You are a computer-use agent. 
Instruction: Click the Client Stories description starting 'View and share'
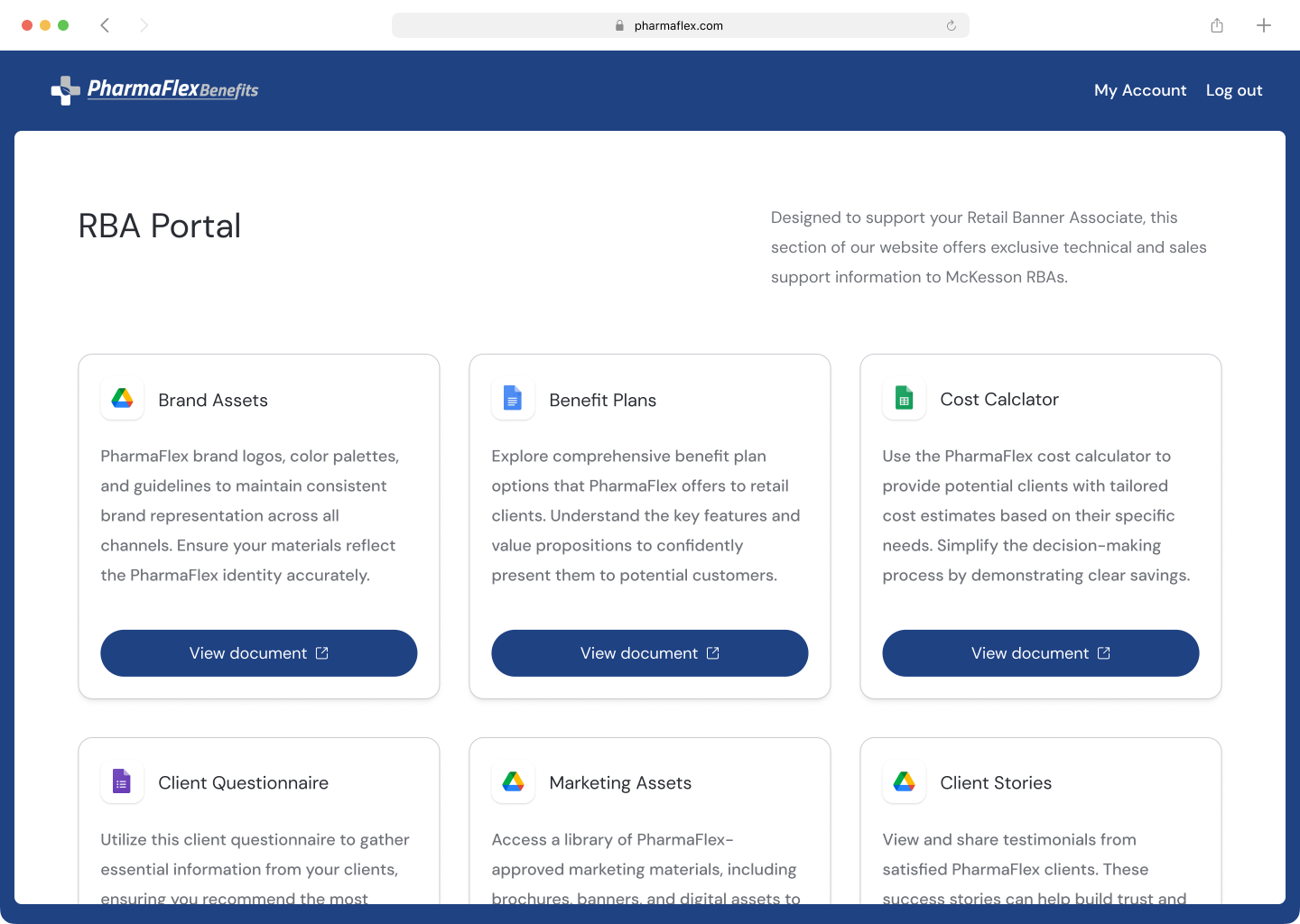pos(1035,867)
